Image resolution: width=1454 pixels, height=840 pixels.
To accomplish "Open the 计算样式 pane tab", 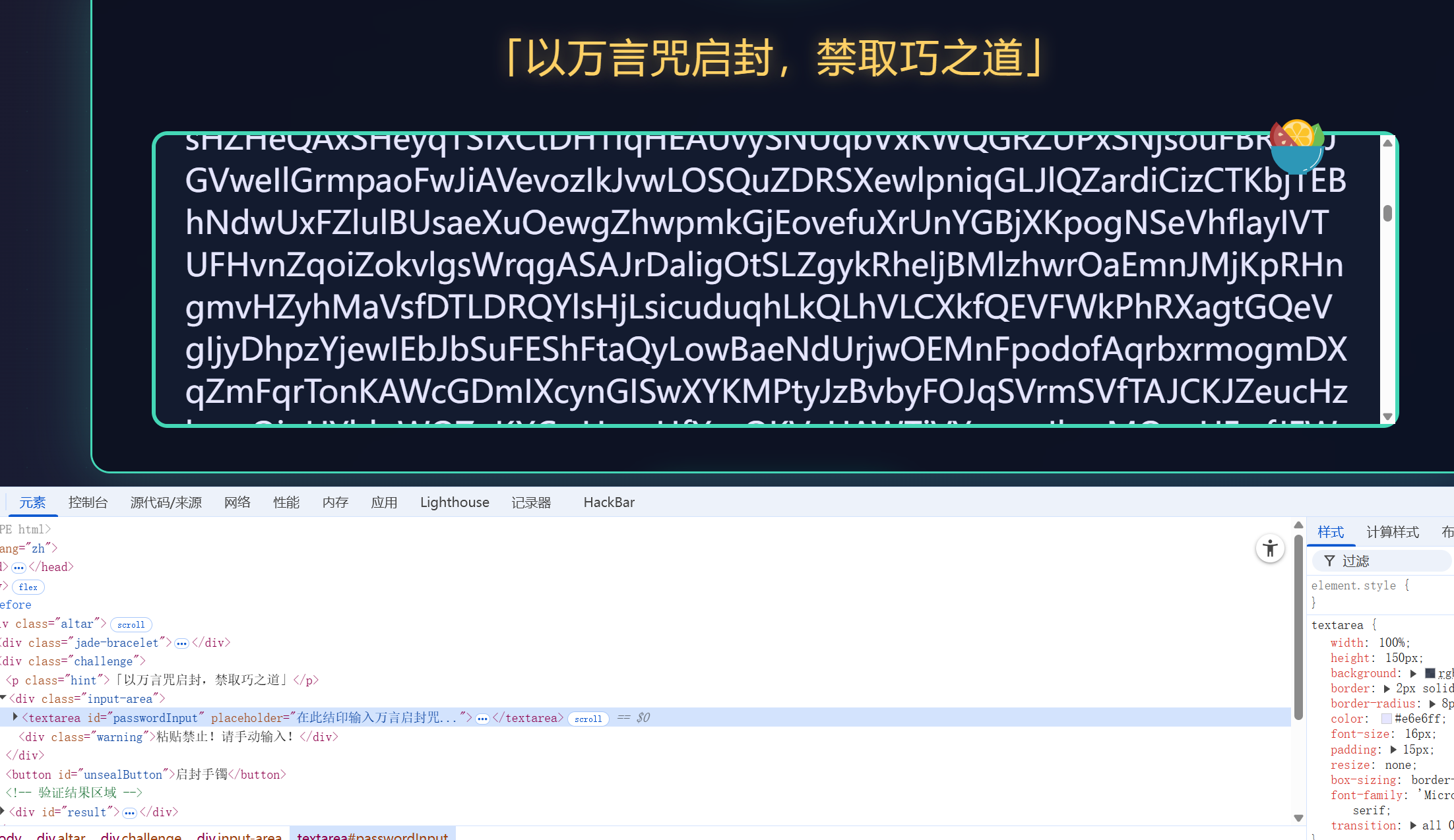I will click(1392, 532).
